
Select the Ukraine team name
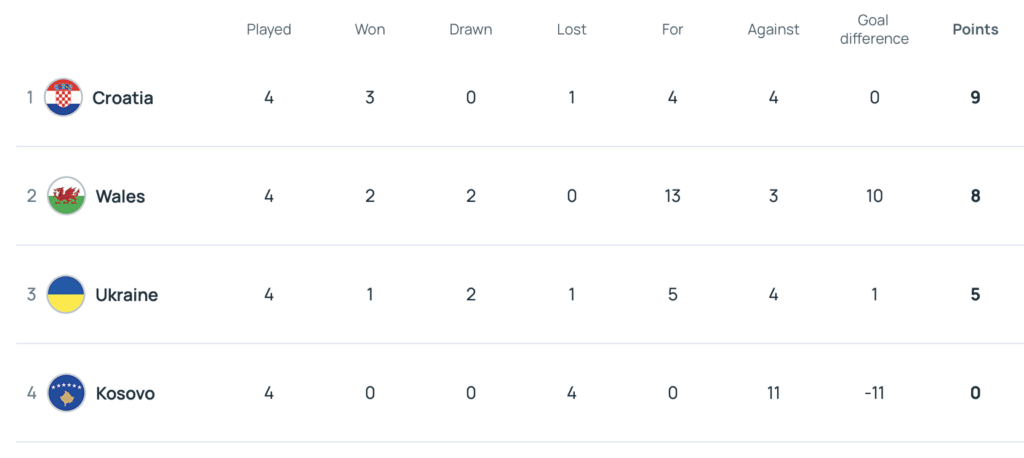click(x=126, y=295)
